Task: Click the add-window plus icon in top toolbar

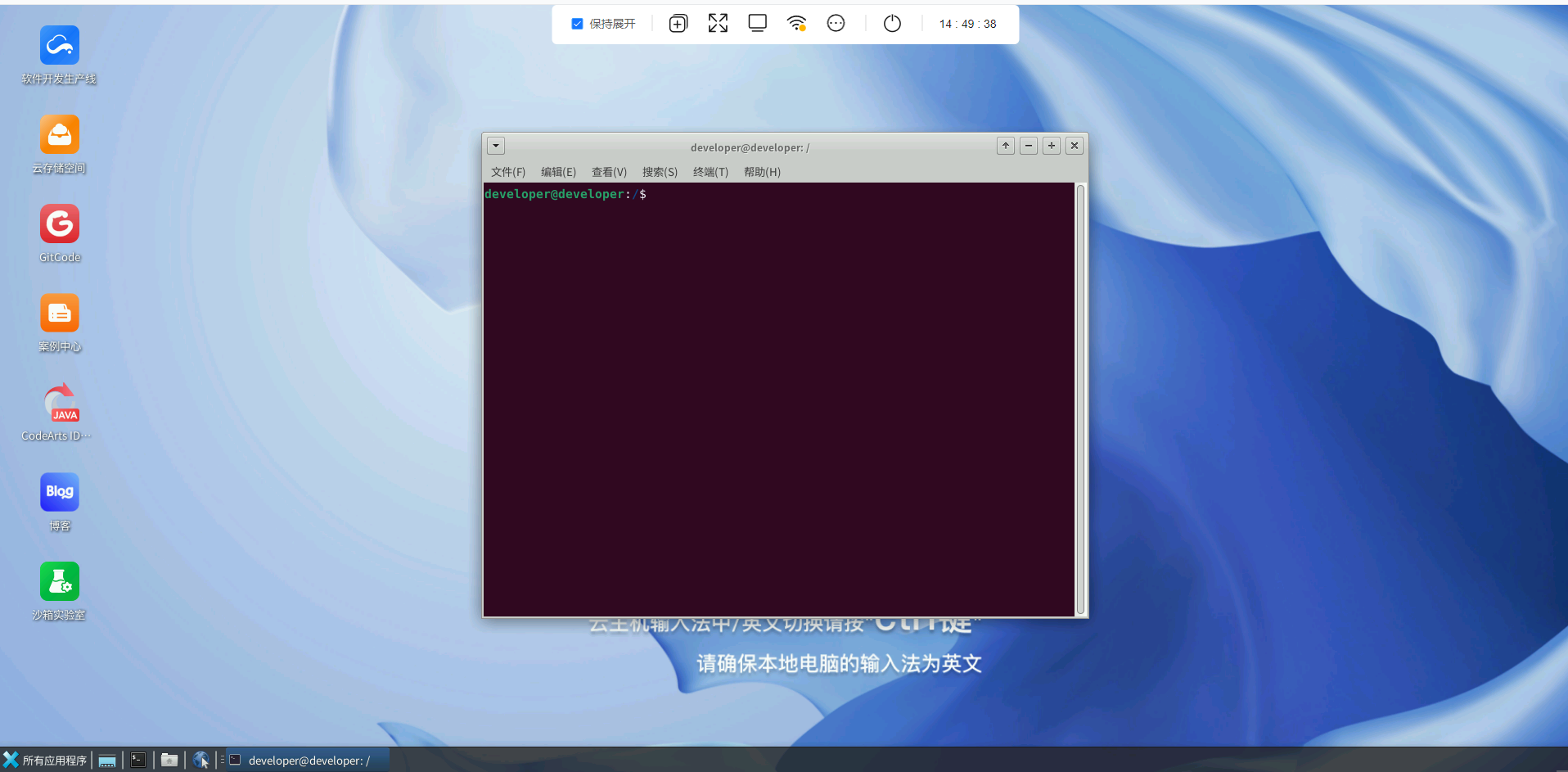Action: click(x=678, y=24)
